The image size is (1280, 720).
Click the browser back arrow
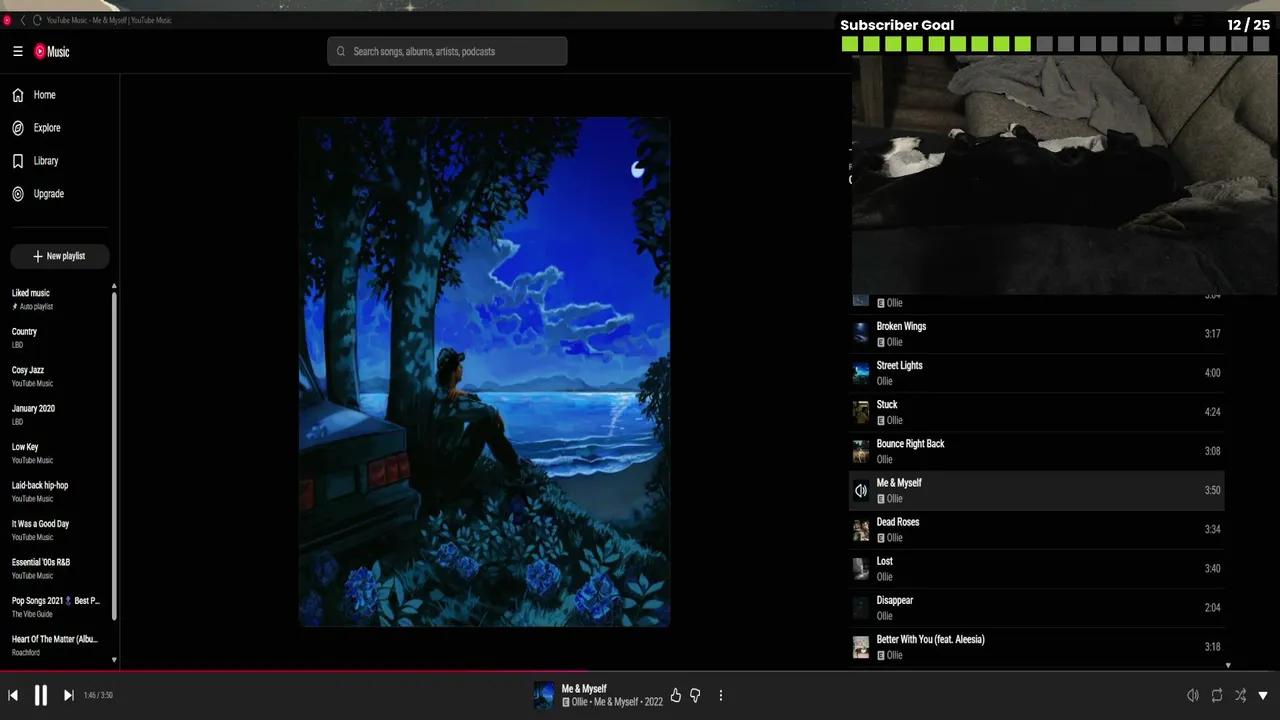[23, 20]
